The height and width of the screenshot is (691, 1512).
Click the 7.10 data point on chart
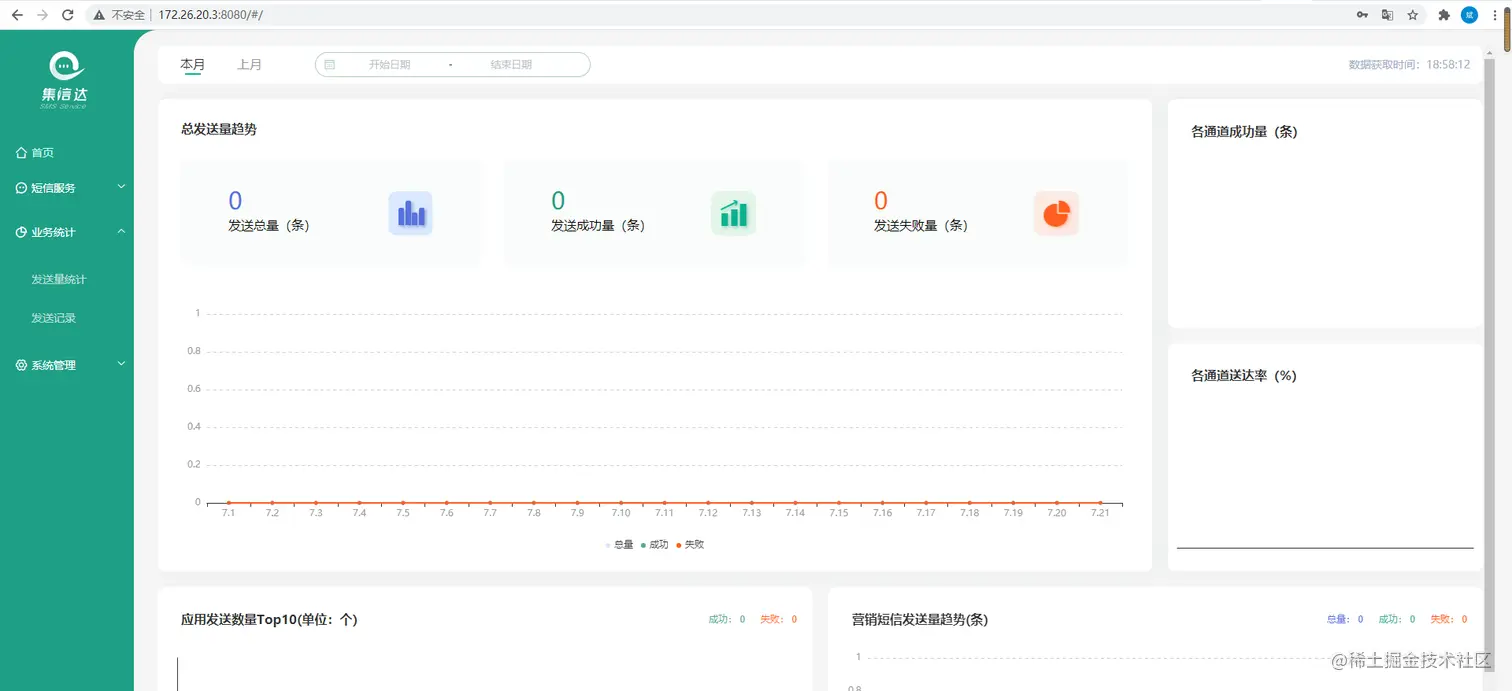click(621, 502)
